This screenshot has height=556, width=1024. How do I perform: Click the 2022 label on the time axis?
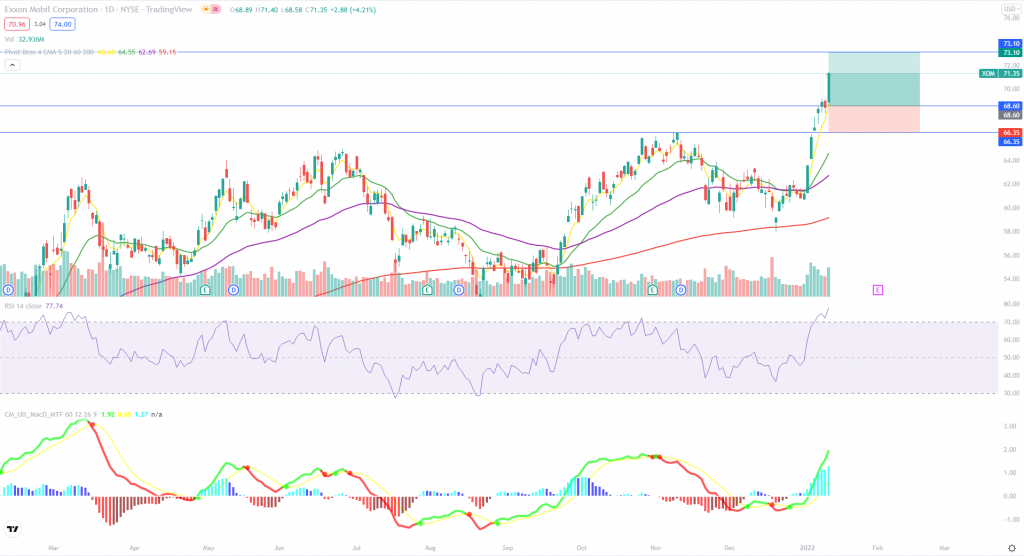(808, 548)
